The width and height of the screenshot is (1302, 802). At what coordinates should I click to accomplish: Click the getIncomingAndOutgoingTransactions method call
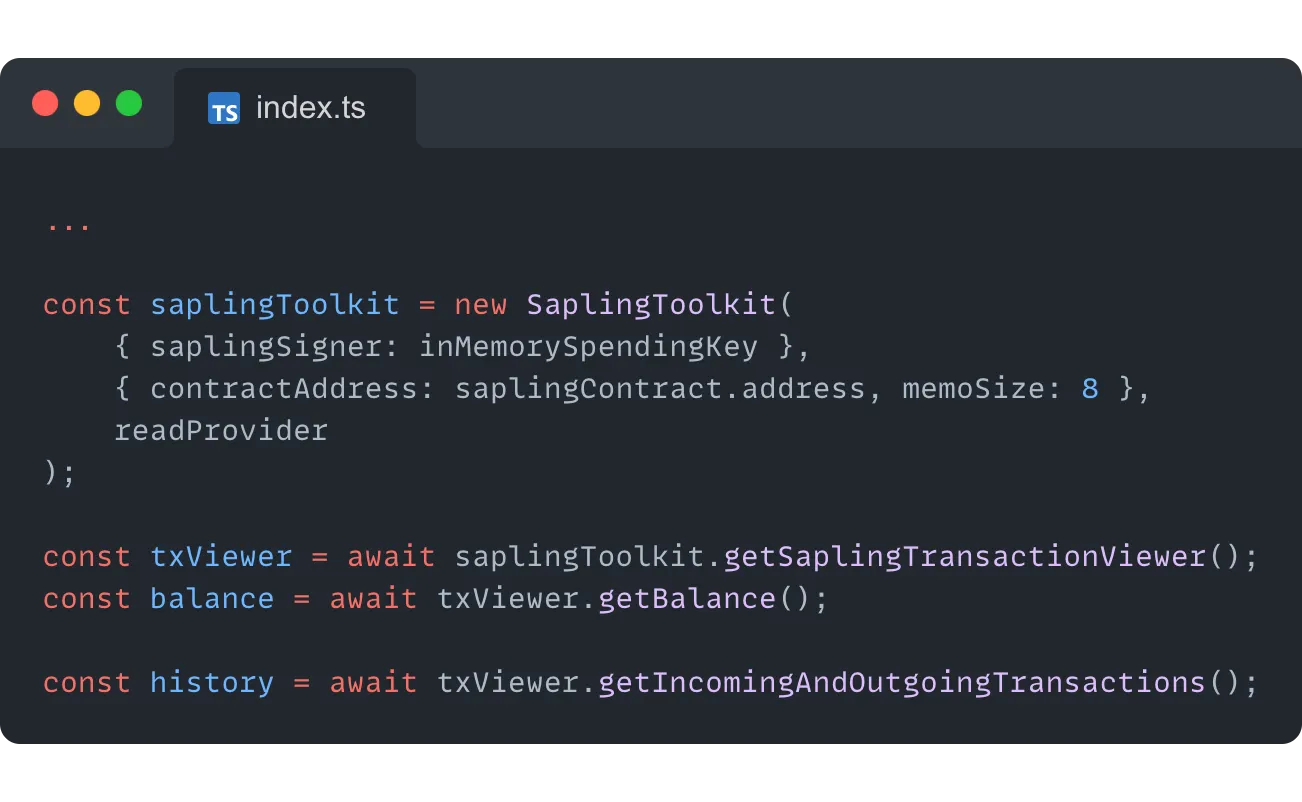901,683
